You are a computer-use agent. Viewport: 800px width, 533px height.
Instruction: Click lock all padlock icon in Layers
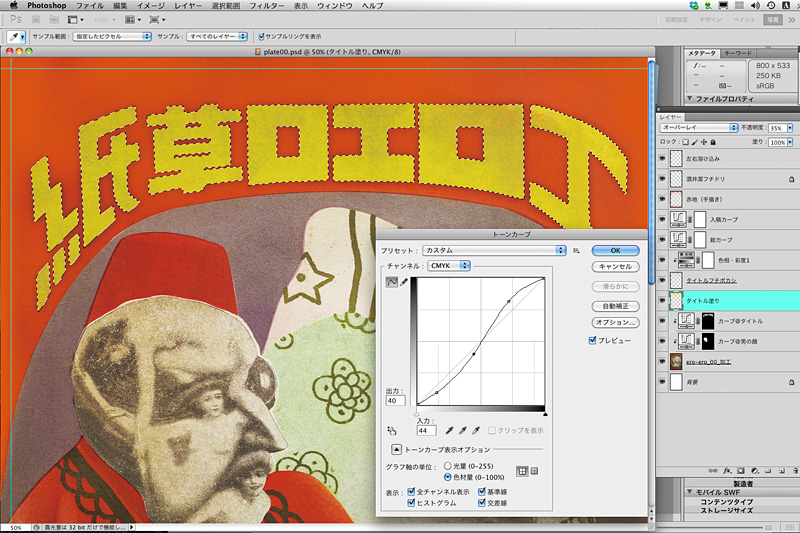[x=713, y=142]
